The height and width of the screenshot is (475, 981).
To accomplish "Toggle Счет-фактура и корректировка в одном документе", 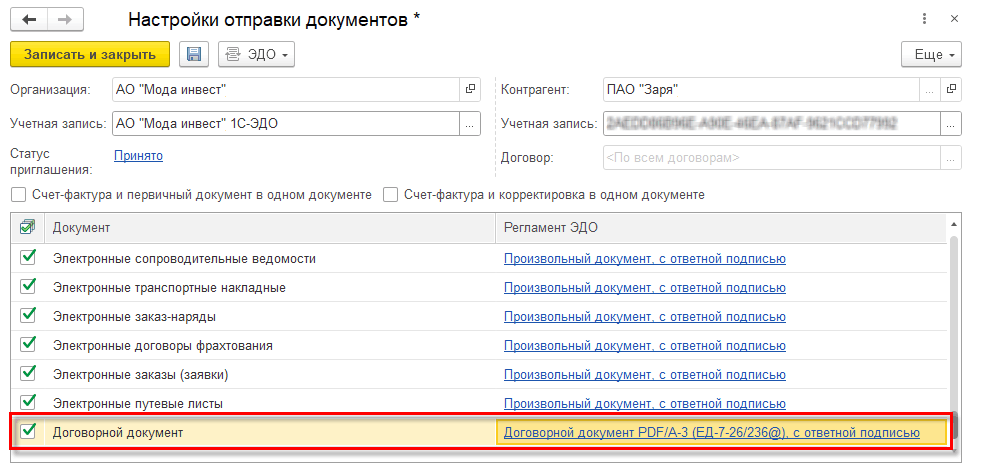I will click(391, 195).
